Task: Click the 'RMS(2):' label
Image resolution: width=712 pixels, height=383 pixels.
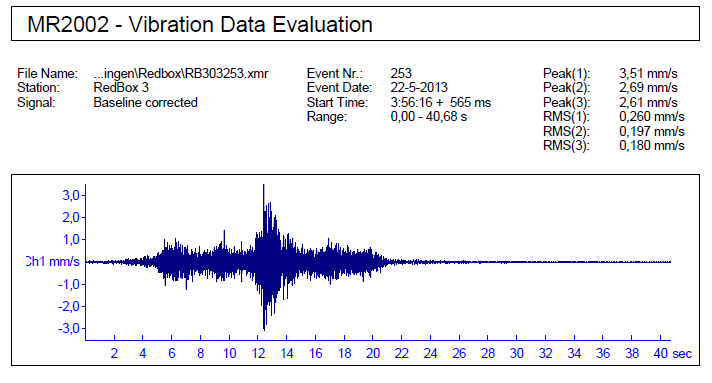Action: pyautogui.click(x=567, y=131)
